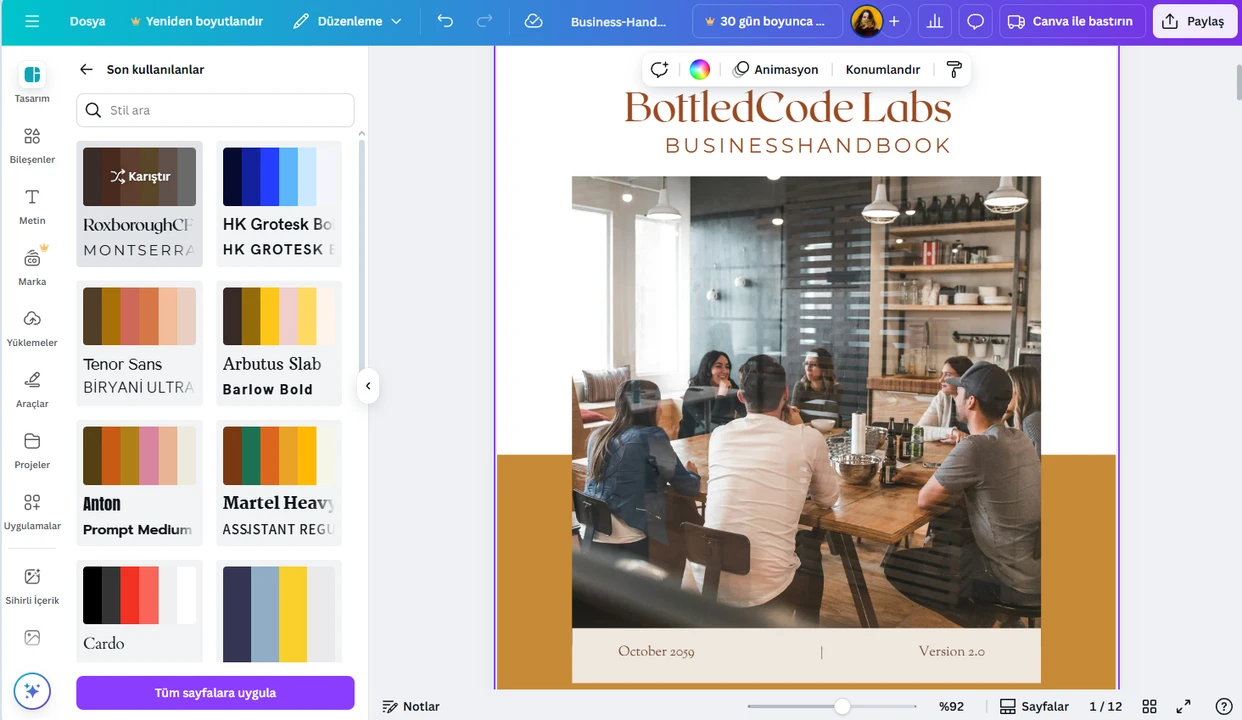Image resolution: width=1242 pixels, height=720 pixels.
Task: Open the %92 zoom level menu
Action: coord(951,706)
